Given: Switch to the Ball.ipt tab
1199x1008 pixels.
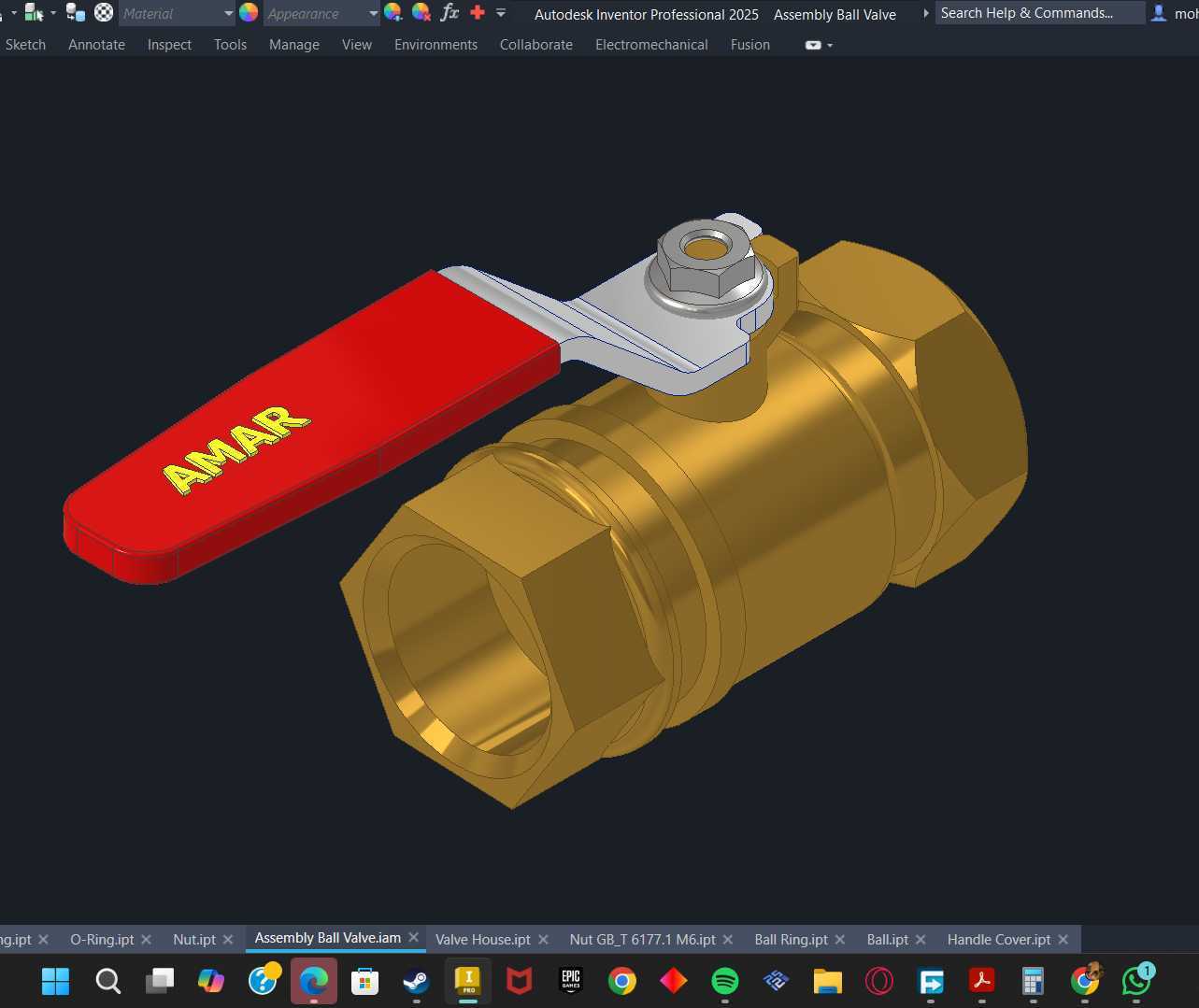Looking at the screenshot, I should (888, 939).
